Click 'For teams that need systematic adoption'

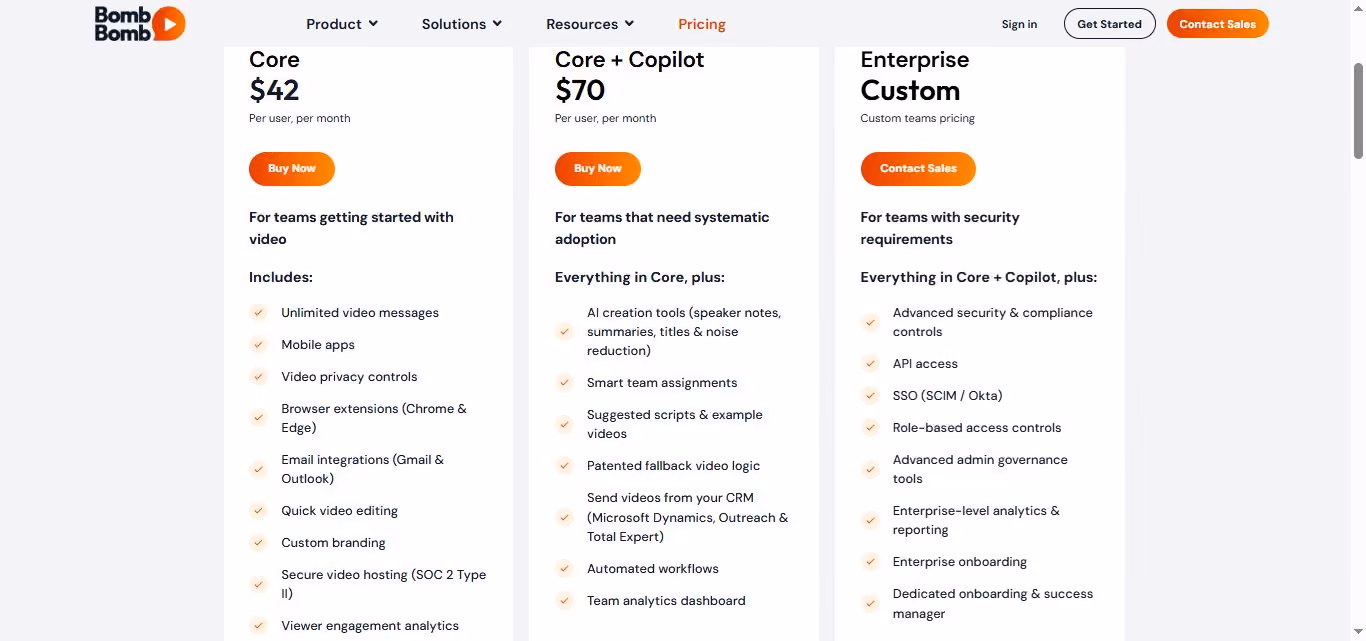662,228
